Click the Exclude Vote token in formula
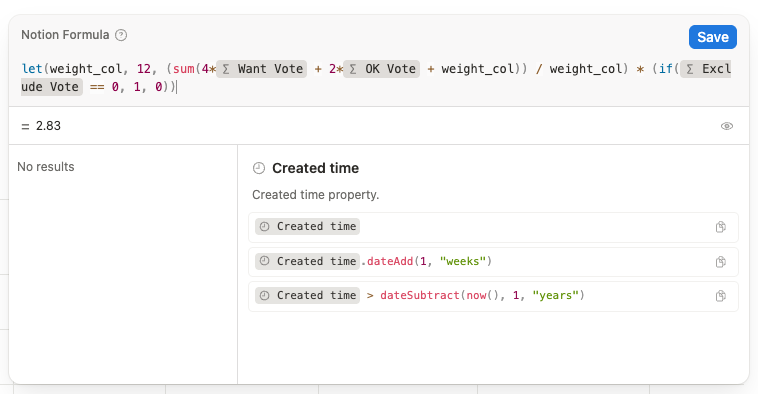 [706, 69]
